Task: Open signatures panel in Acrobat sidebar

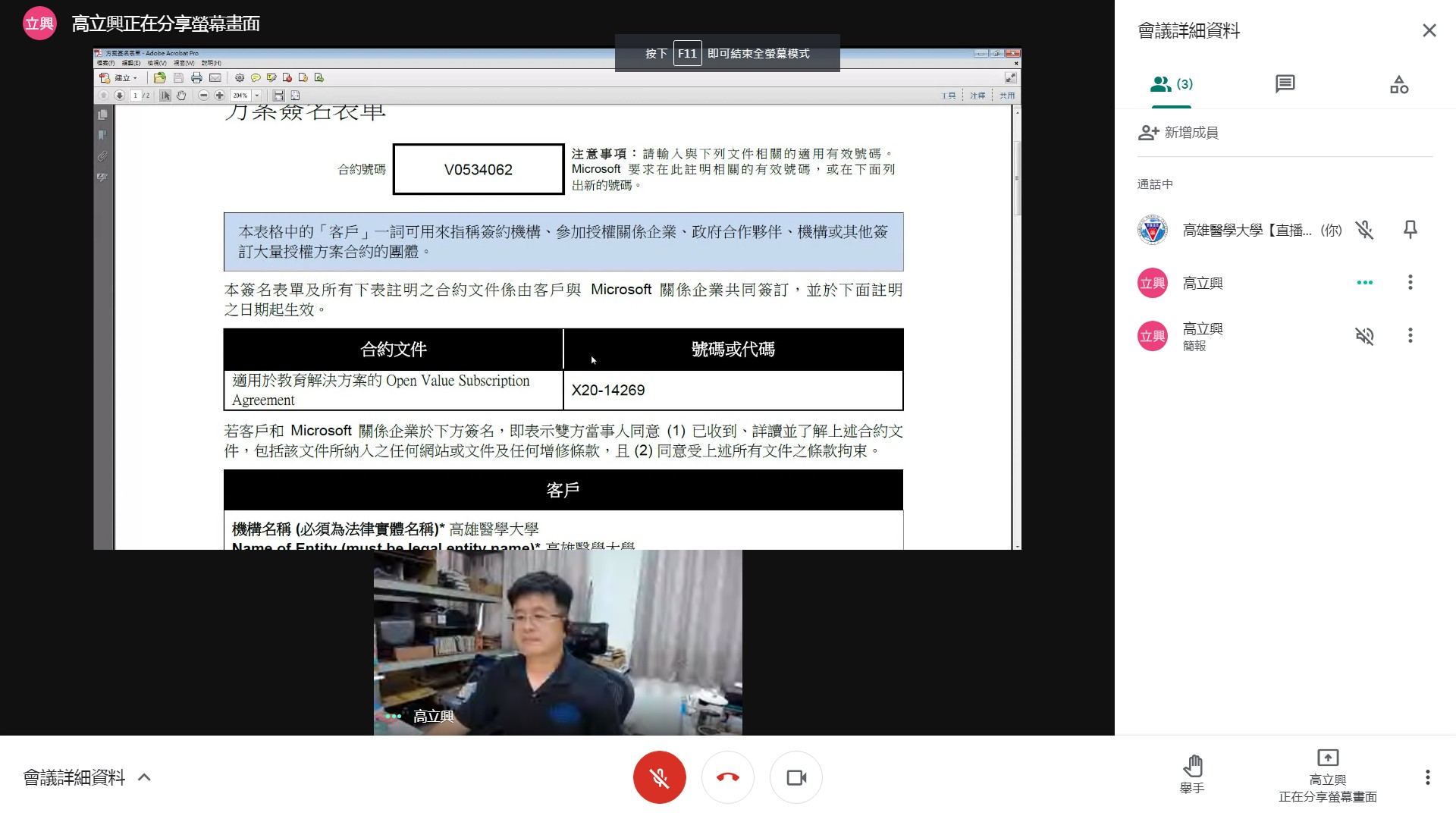Action: coord(103,177)
